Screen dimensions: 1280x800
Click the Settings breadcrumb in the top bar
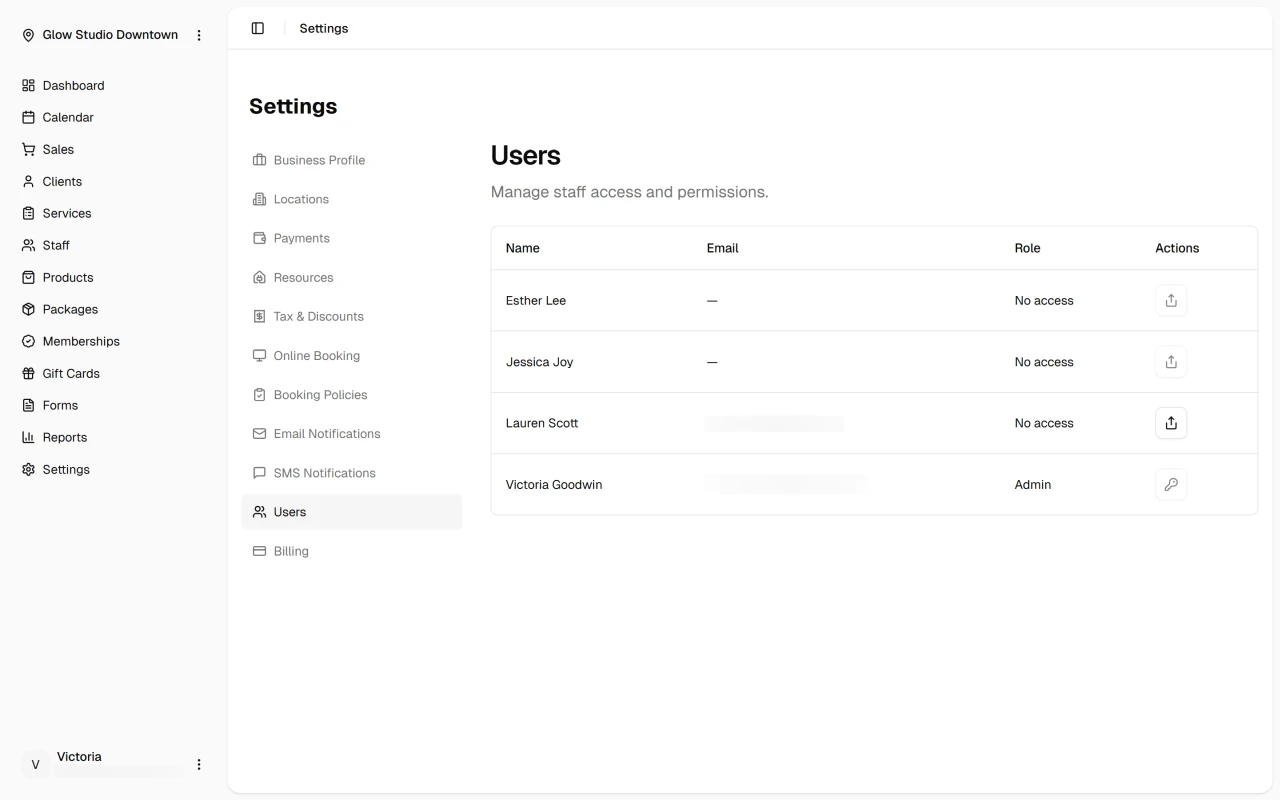point(324,28)
